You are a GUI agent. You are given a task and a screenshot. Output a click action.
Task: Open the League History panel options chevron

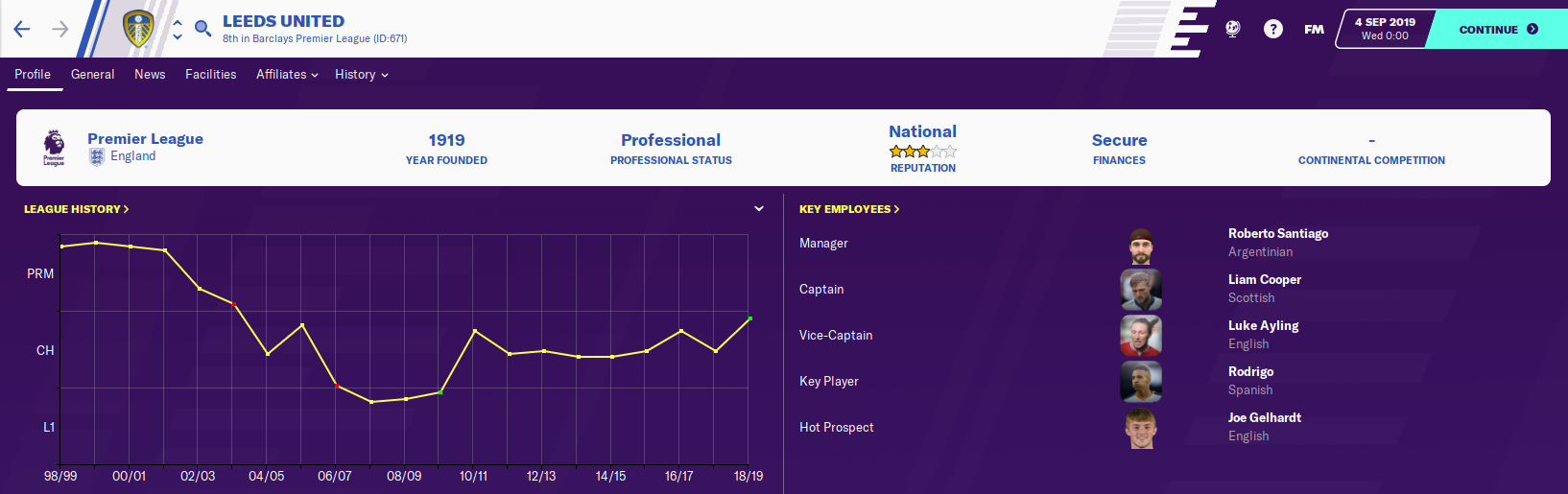[x=759, y=208]
